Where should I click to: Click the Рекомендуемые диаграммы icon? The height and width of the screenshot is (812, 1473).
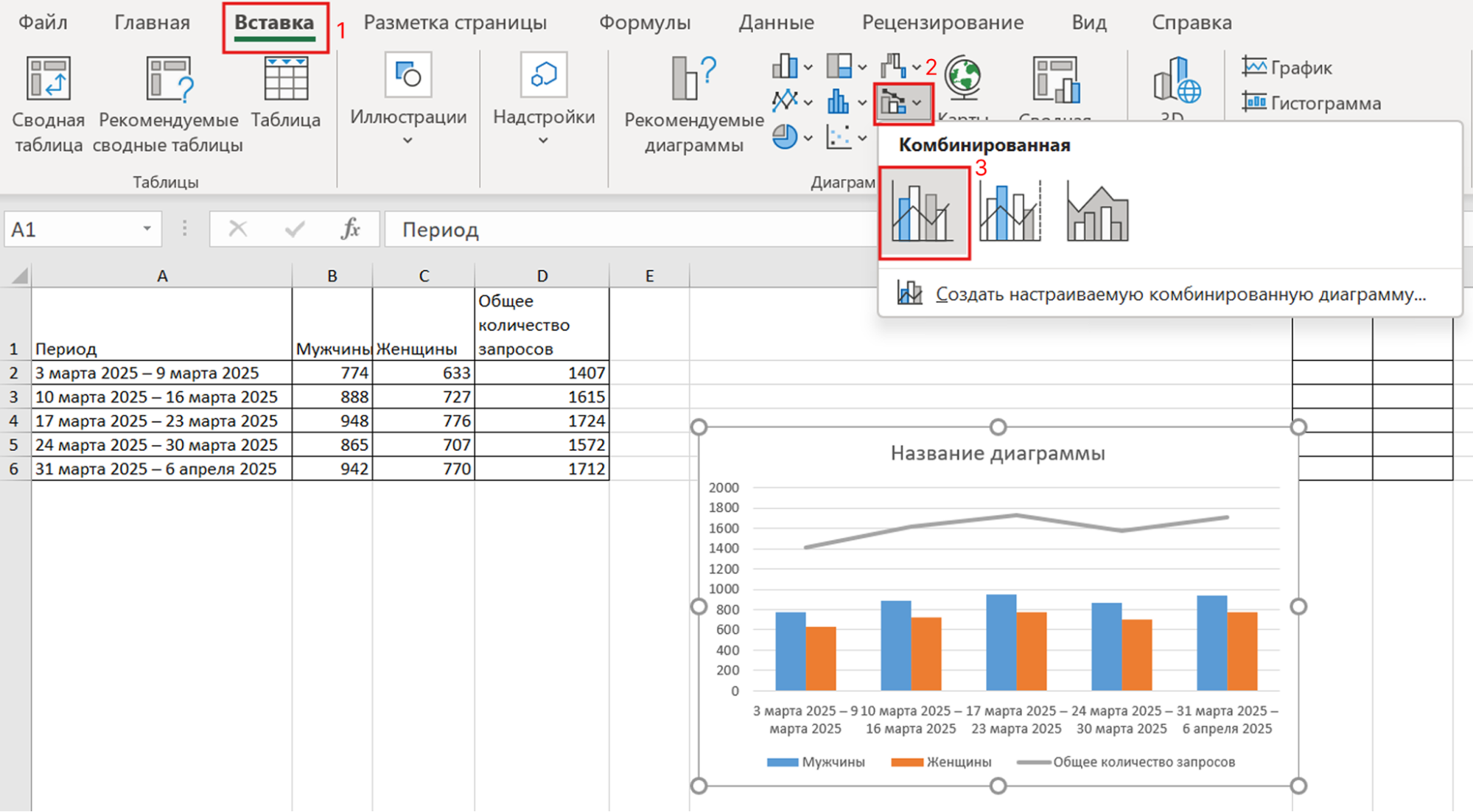[693, 78]
